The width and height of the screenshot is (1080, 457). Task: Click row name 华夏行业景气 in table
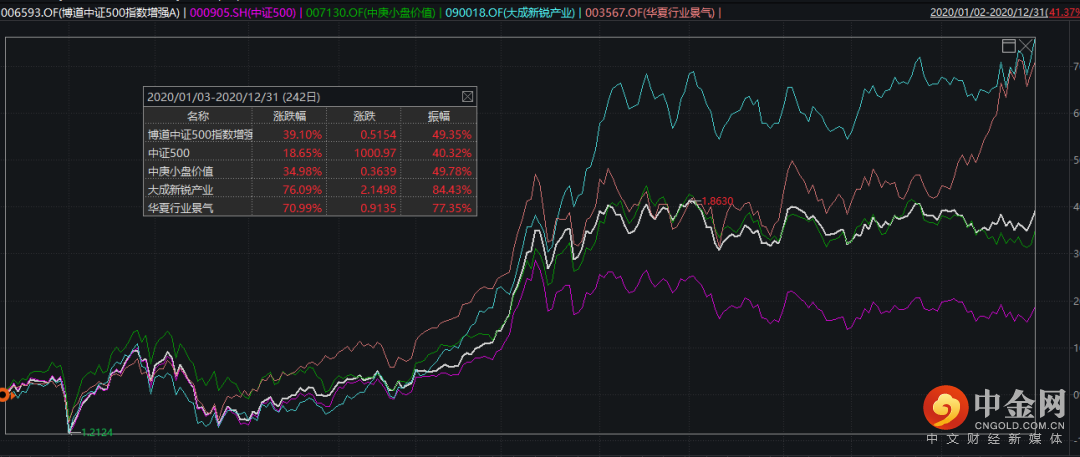pyautogui.click(x=180, y=207)
